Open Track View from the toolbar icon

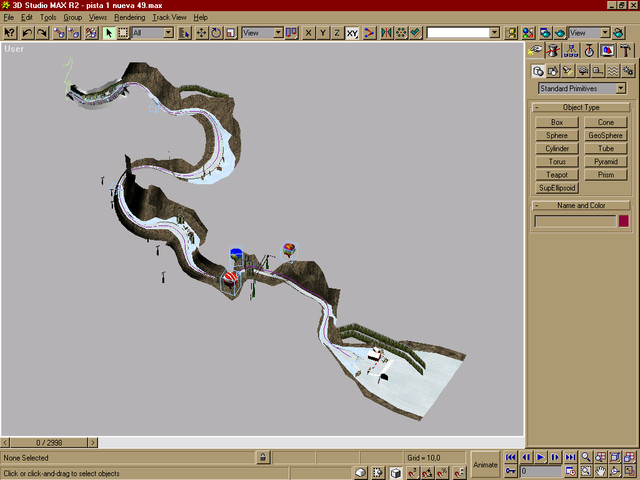click(511, 33)
